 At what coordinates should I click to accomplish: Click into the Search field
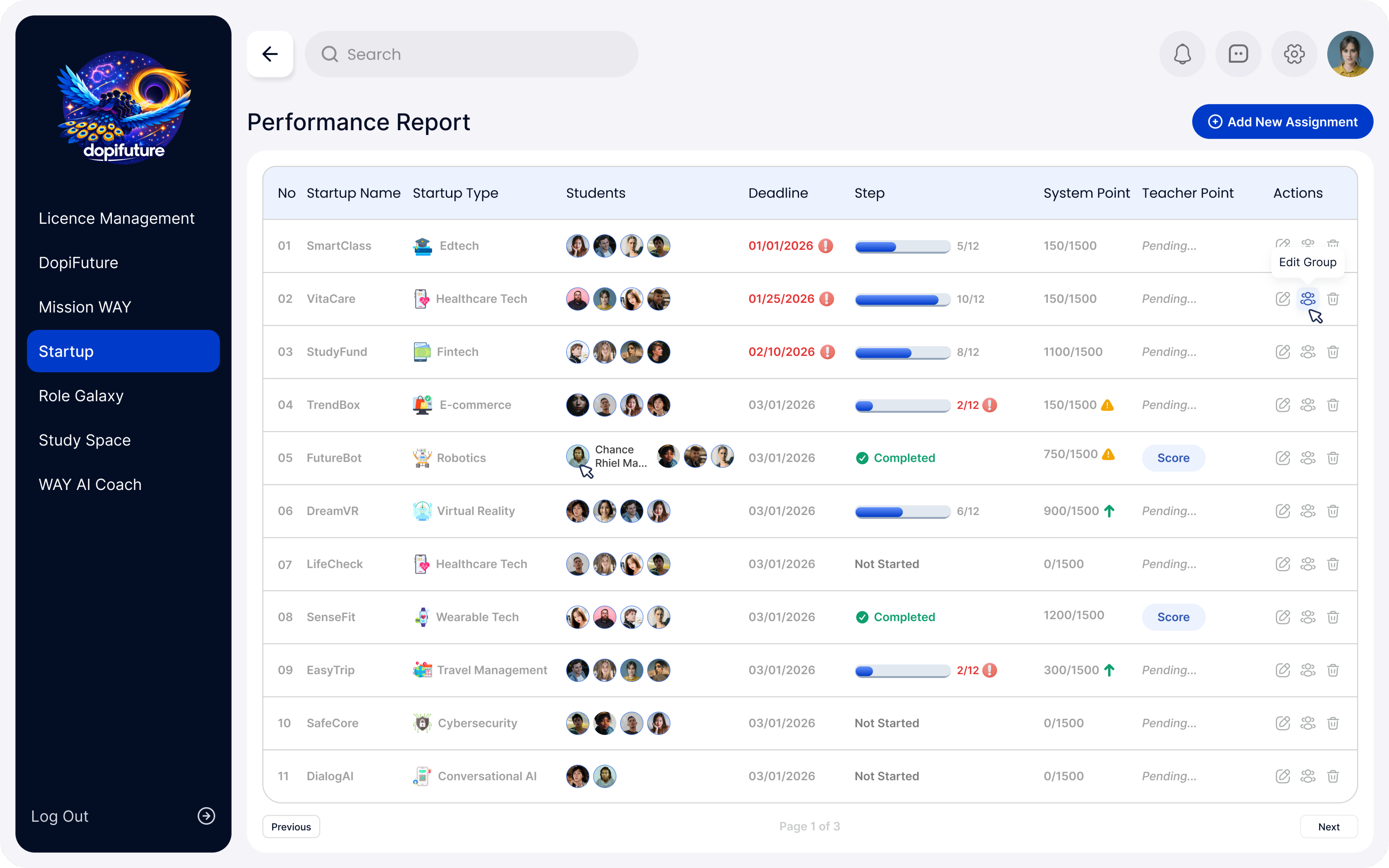pos(471,54)
